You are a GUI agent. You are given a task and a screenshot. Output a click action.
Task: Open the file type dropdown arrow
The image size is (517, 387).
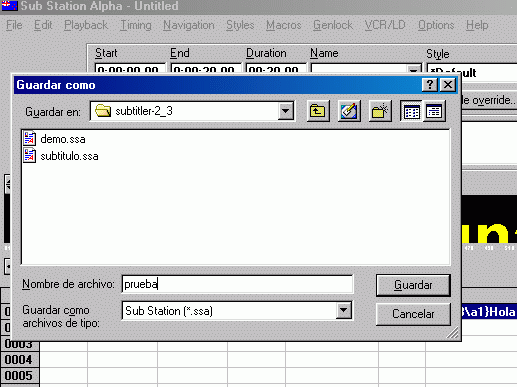click(343, 311)
